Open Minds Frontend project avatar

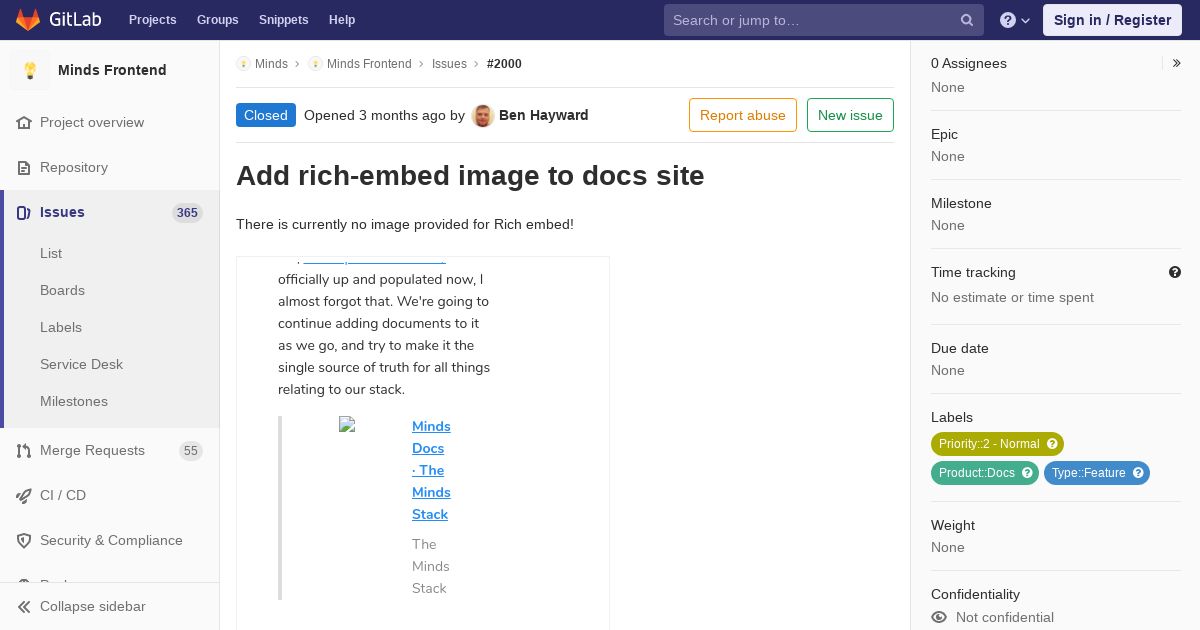tap(30, 70)
